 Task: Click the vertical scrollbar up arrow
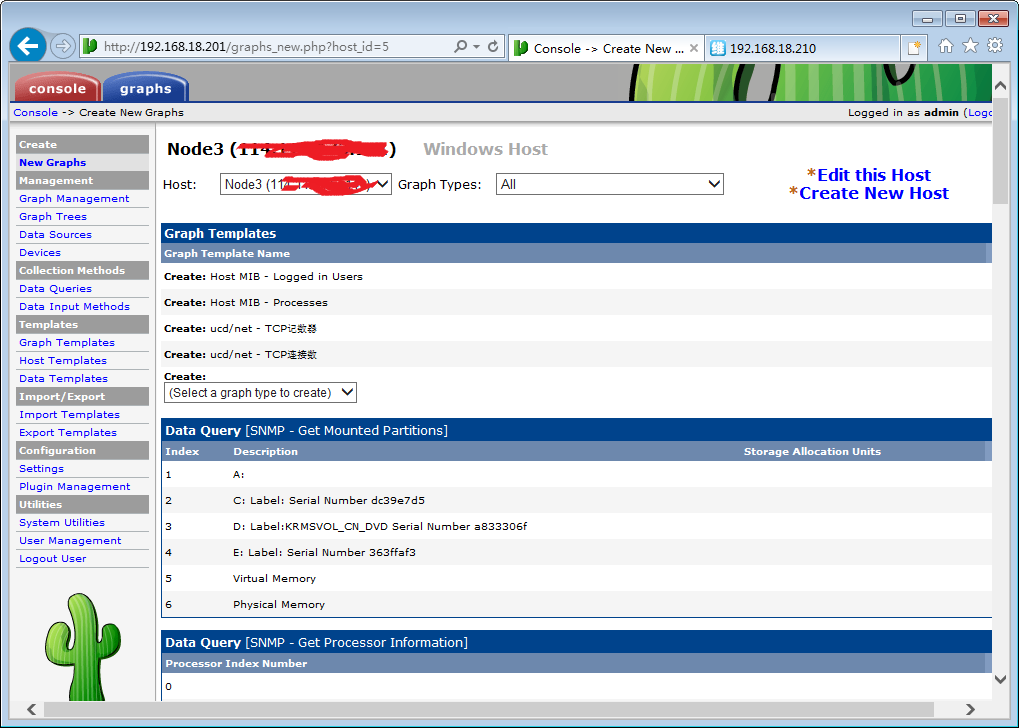(x=1000, y=86)
